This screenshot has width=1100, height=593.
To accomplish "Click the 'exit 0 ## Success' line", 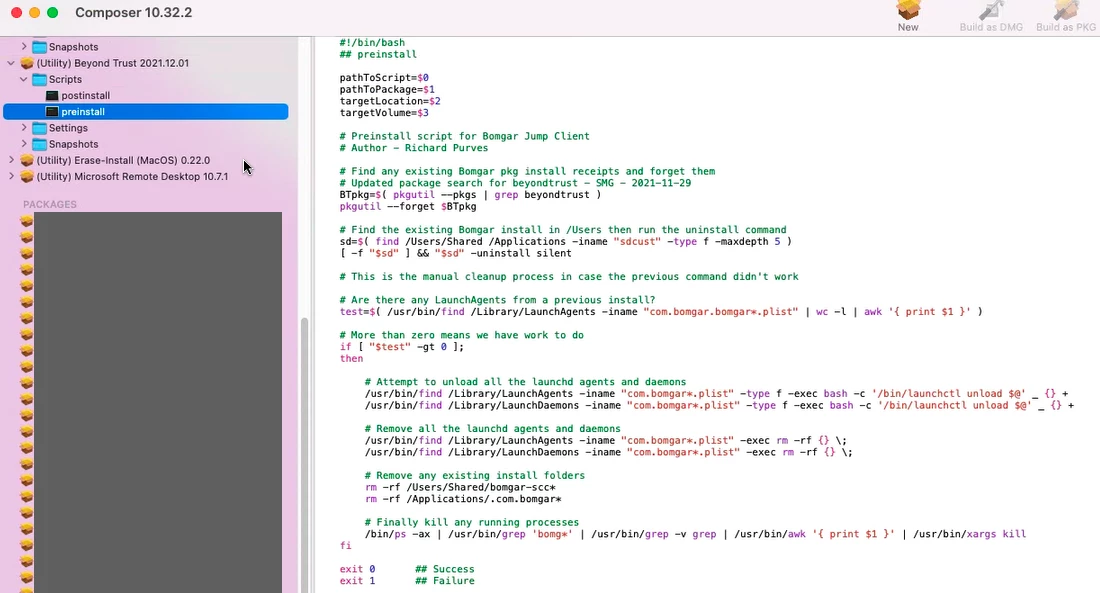I will [x=407, y=569].
